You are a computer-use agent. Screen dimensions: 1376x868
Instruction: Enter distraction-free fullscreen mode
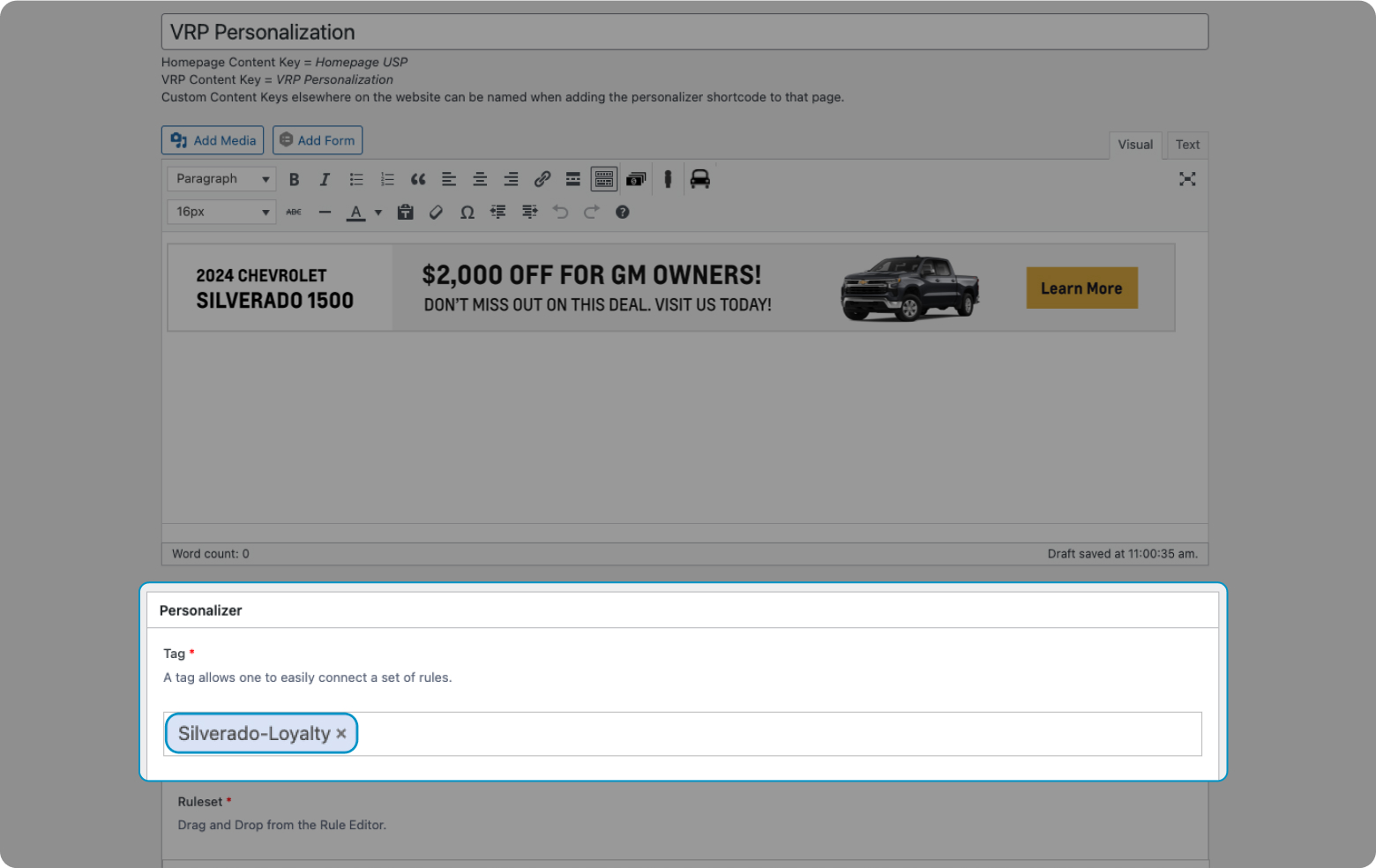(x=1187, y=179)
